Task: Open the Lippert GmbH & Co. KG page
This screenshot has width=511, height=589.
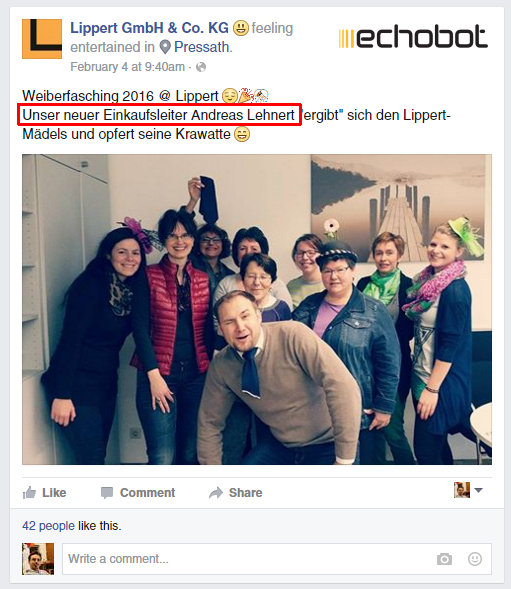Action: tap(149, 28)
